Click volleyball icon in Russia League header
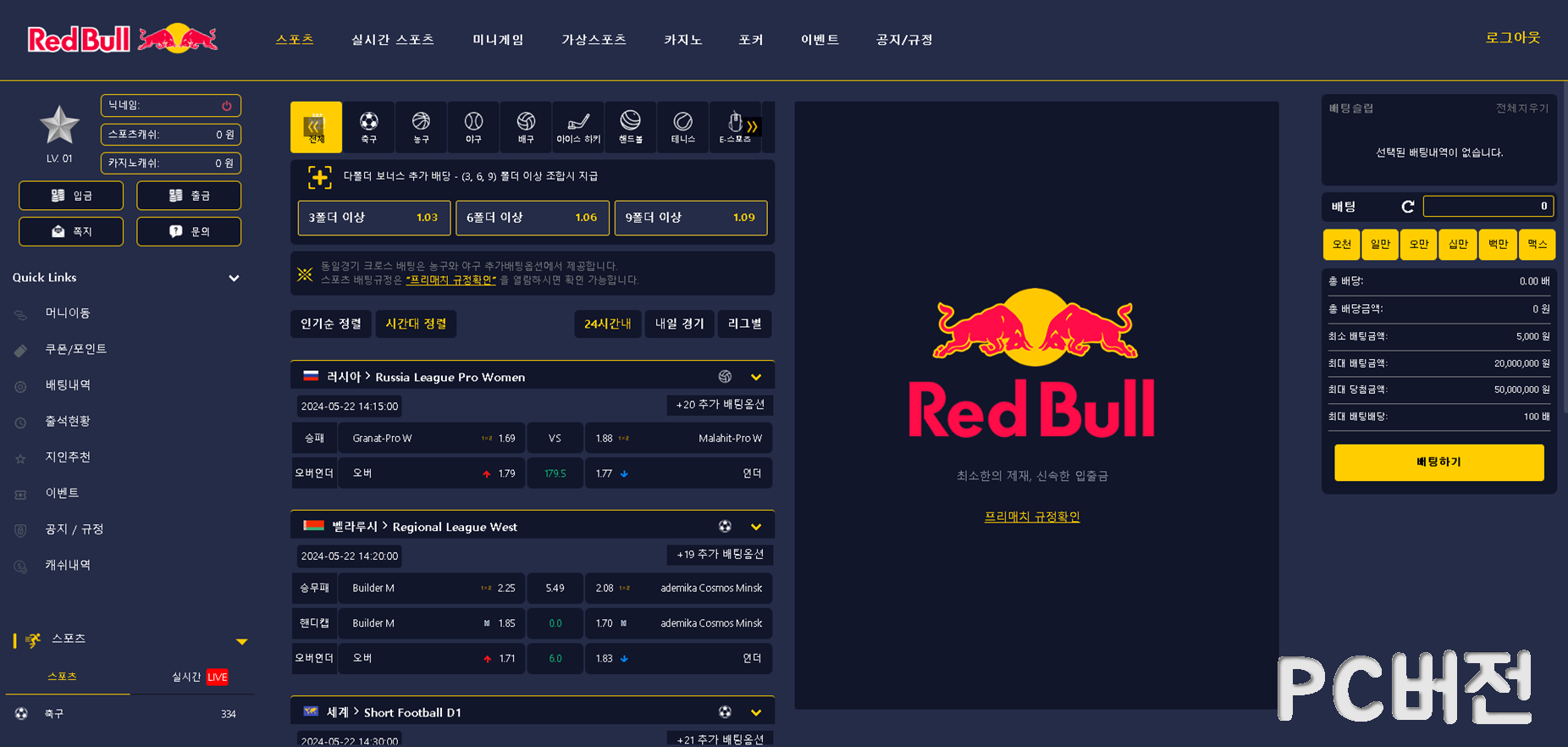Viewport: 1568px width, 747px height. pos(725,377)
